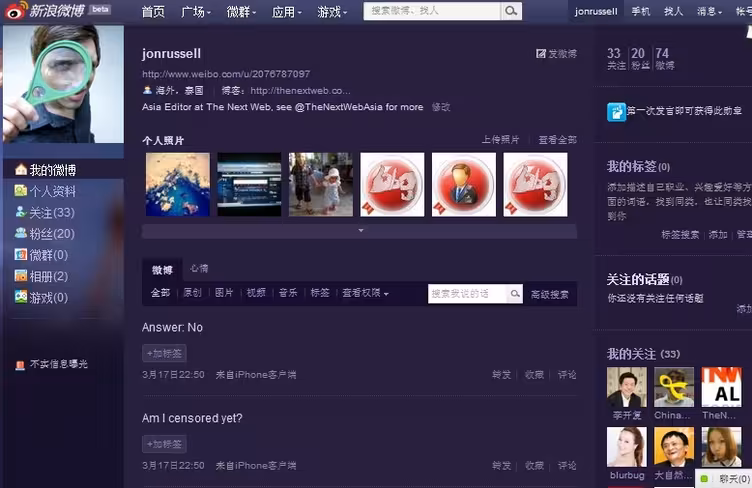Open the thenextweb blog link
This screenshot has height=488, width=752.
point(300,91)
